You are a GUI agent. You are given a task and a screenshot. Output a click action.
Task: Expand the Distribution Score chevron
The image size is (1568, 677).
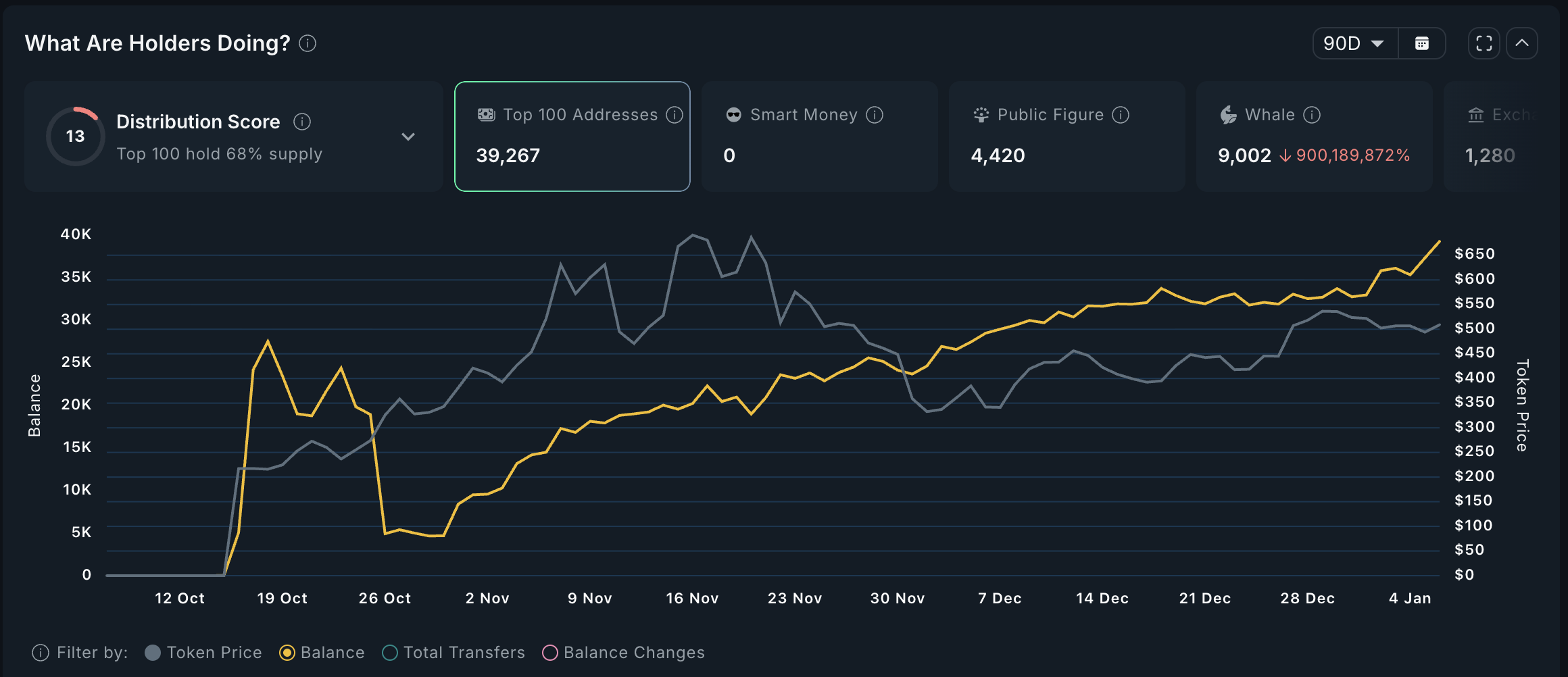[408, 136]
